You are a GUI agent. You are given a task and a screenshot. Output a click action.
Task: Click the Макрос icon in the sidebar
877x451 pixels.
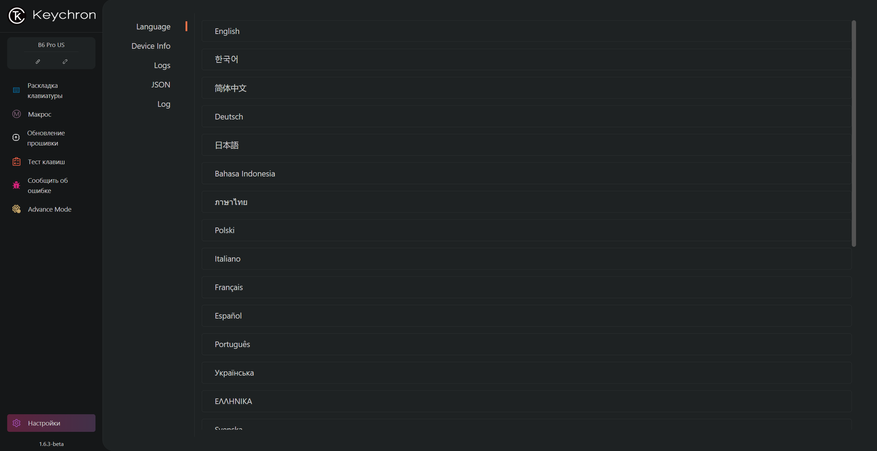click(16, 114)
